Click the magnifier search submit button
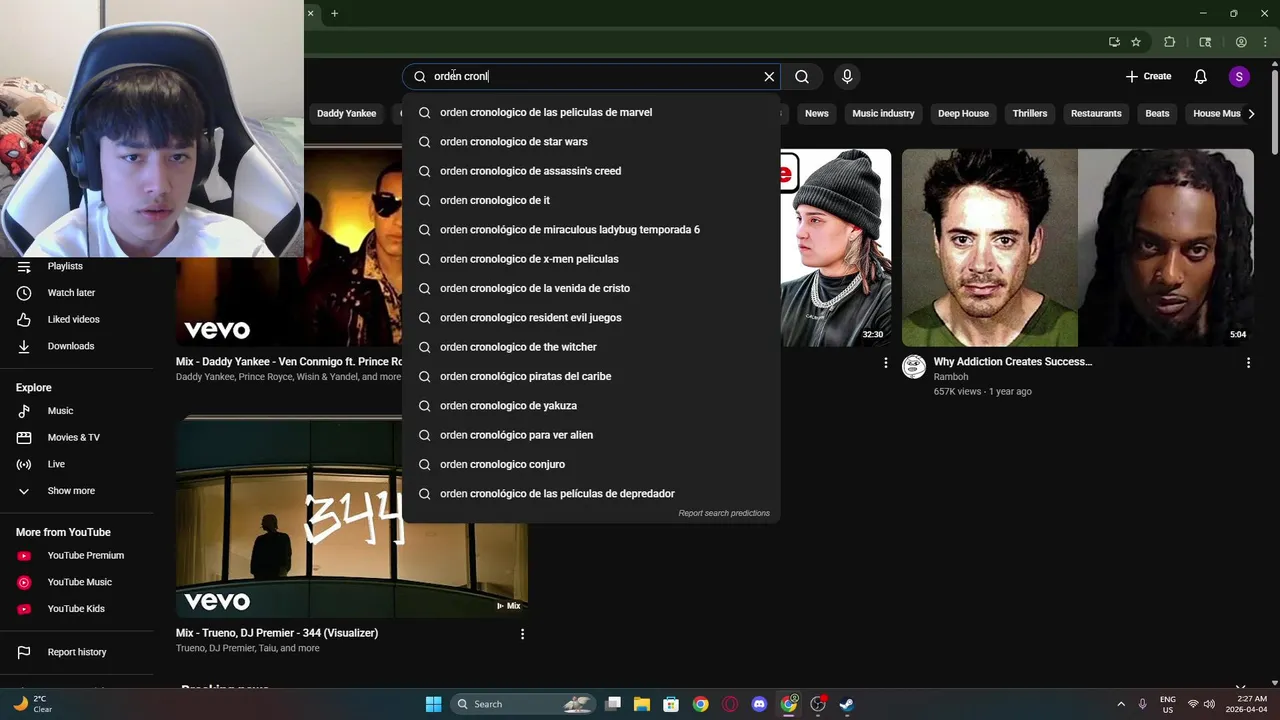The image size is (1280, 720). pyautogui.click(x=802, y=76)
